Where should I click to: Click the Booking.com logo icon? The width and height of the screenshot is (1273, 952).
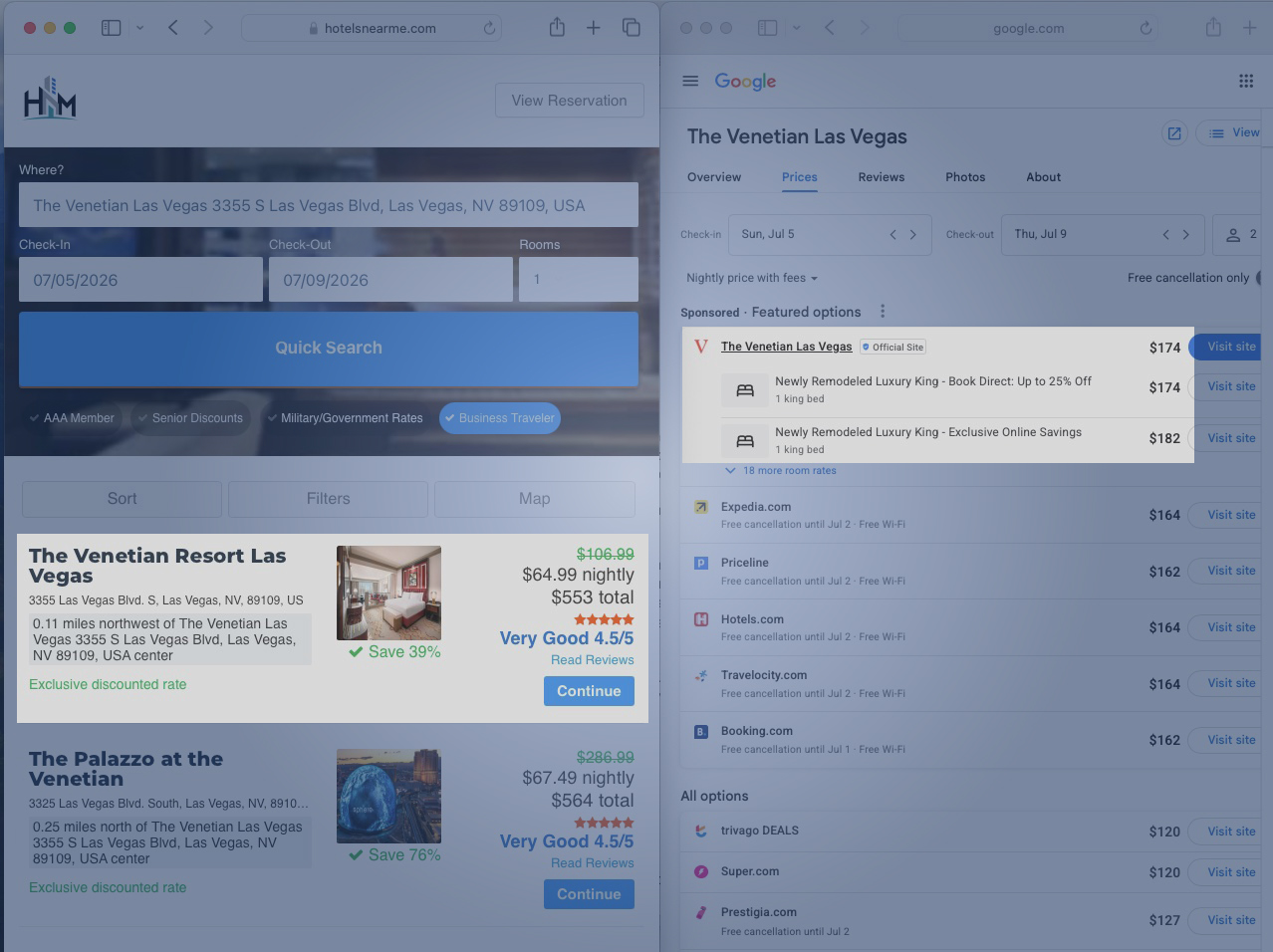coord(701,731)
